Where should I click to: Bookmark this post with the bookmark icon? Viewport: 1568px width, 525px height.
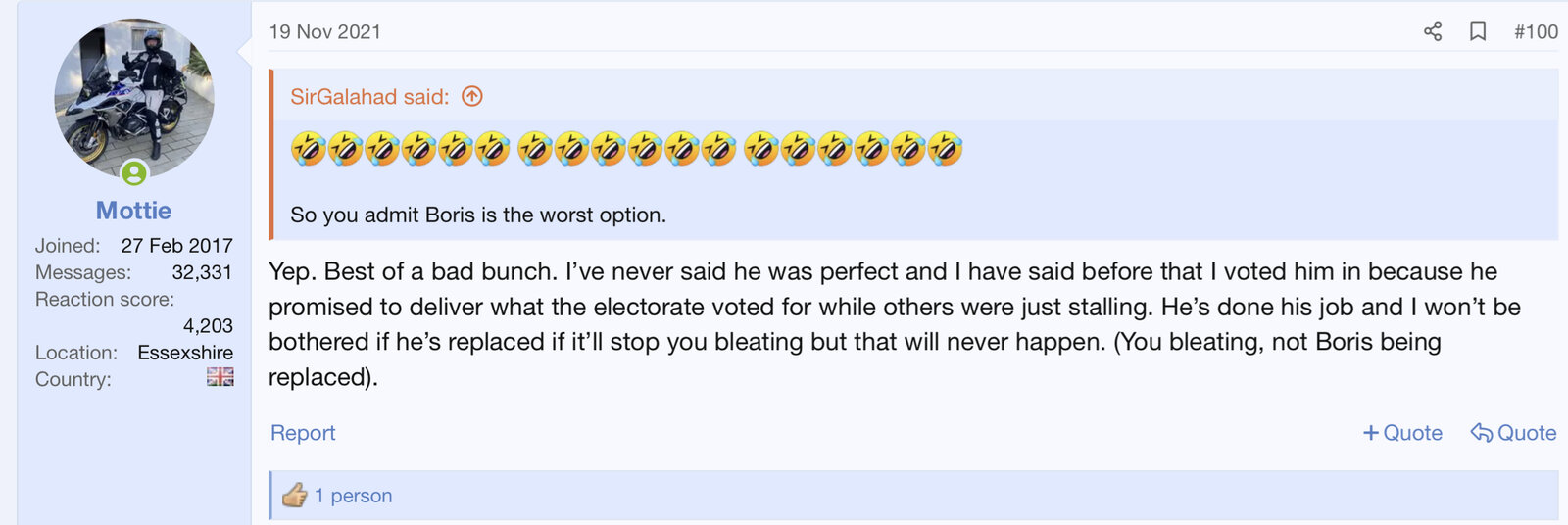point(1478,31)
